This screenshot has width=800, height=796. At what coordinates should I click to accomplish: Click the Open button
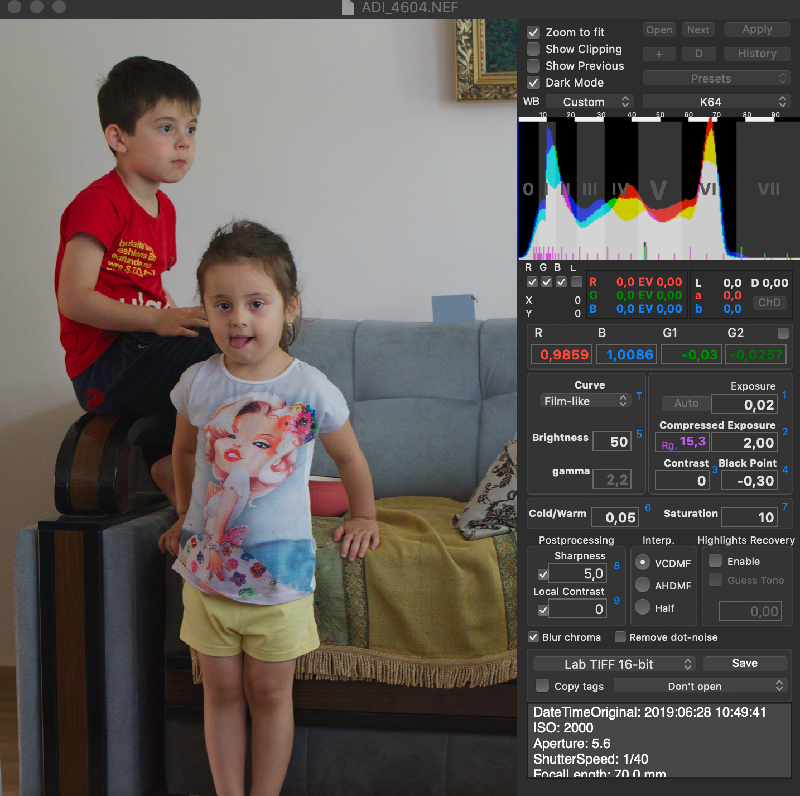click(659, 30)
